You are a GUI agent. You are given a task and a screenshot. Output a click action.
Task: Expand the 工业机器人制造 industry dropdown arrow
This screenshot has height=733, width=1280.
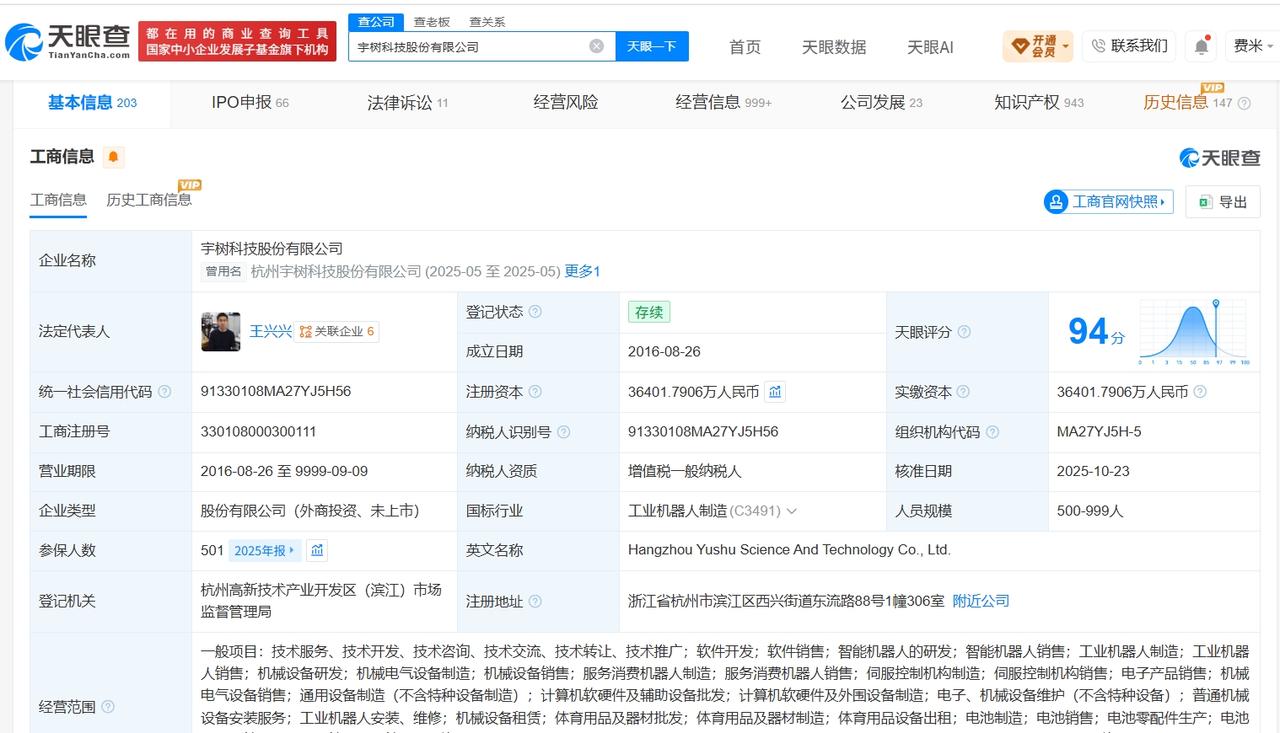(792, 511)
